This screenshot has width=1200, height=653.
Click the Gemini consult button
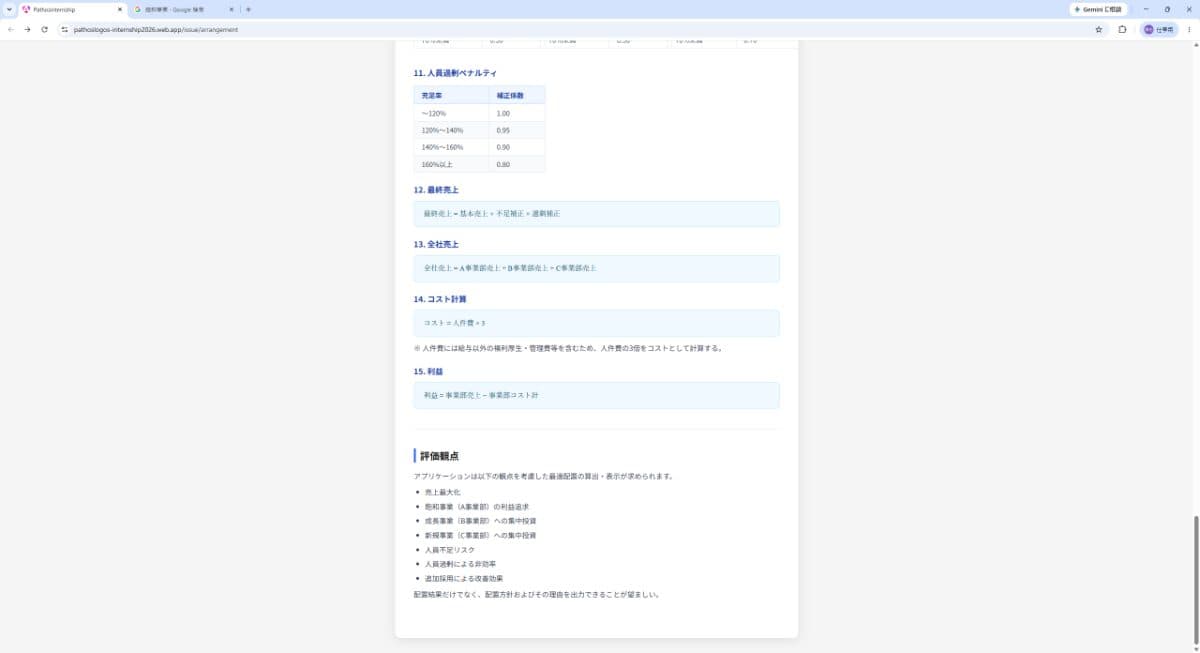coord(1099,9)
